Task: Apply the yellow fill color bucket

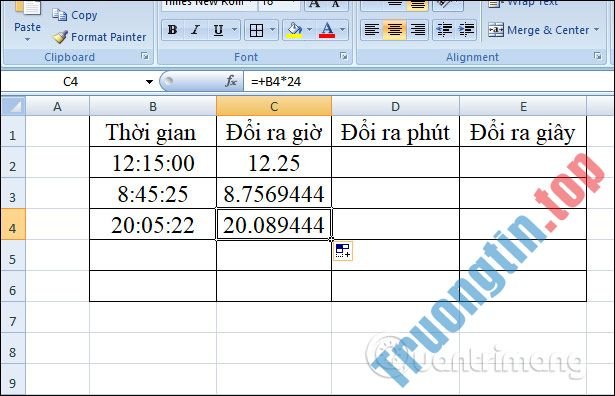Action: point(294,30)
